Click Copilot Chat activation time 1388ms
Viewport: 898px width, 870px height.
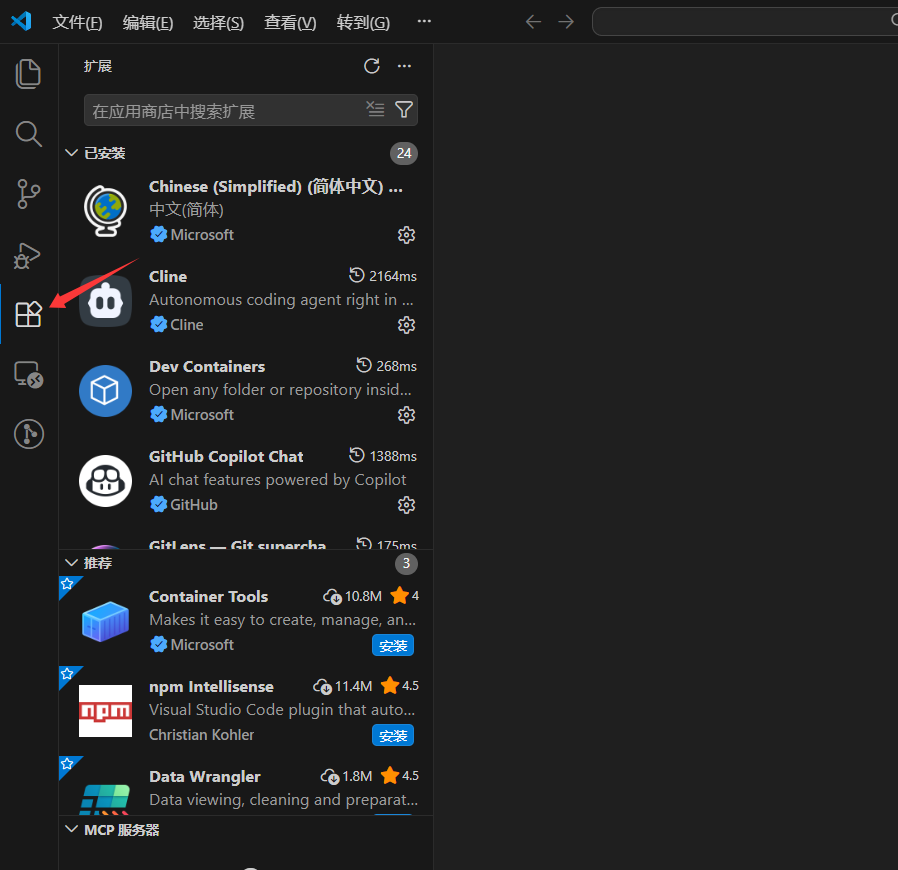click(x=383, y=456)
